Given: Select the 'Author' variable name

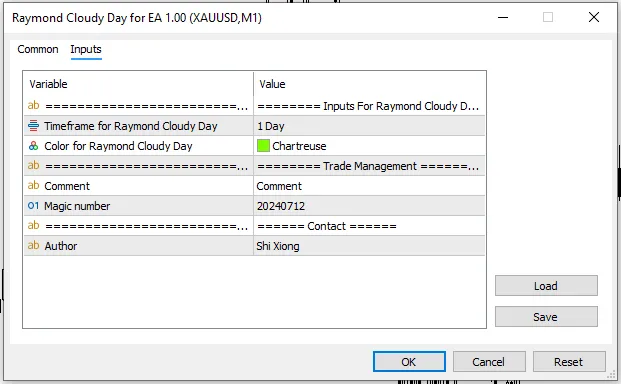Looking at the screenshot, I should (x=61, y=246).
